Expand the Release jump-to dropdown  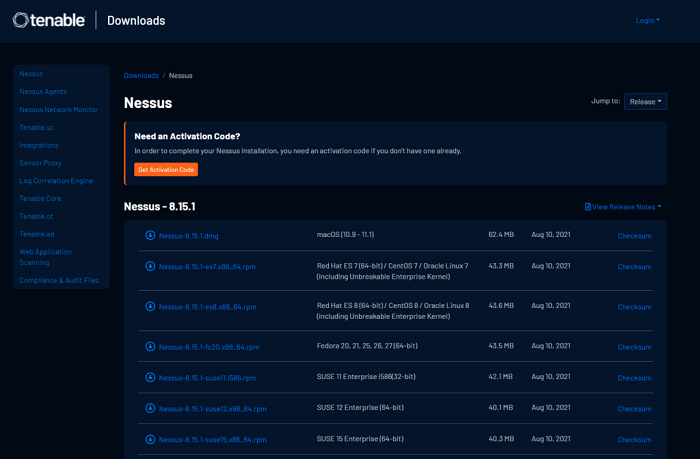point(646,101)
